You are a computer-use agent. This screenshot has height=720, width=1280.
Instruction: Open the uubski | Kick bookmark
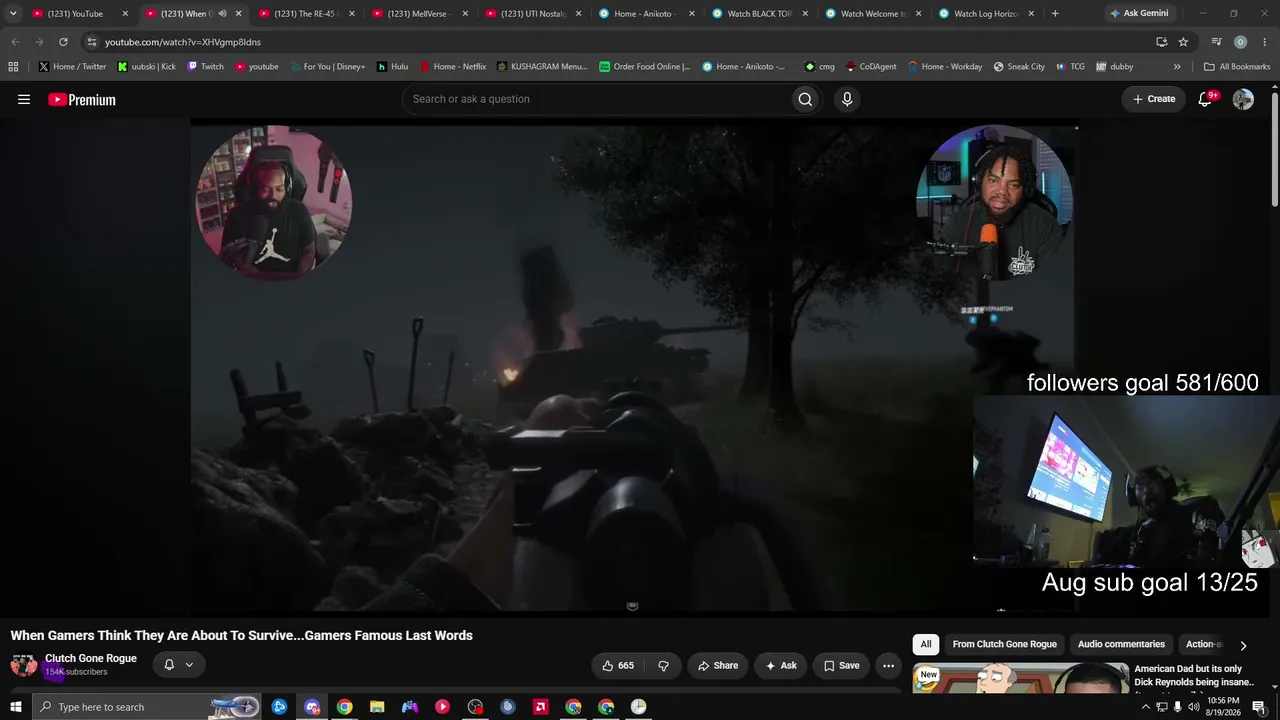click(146, 67)
